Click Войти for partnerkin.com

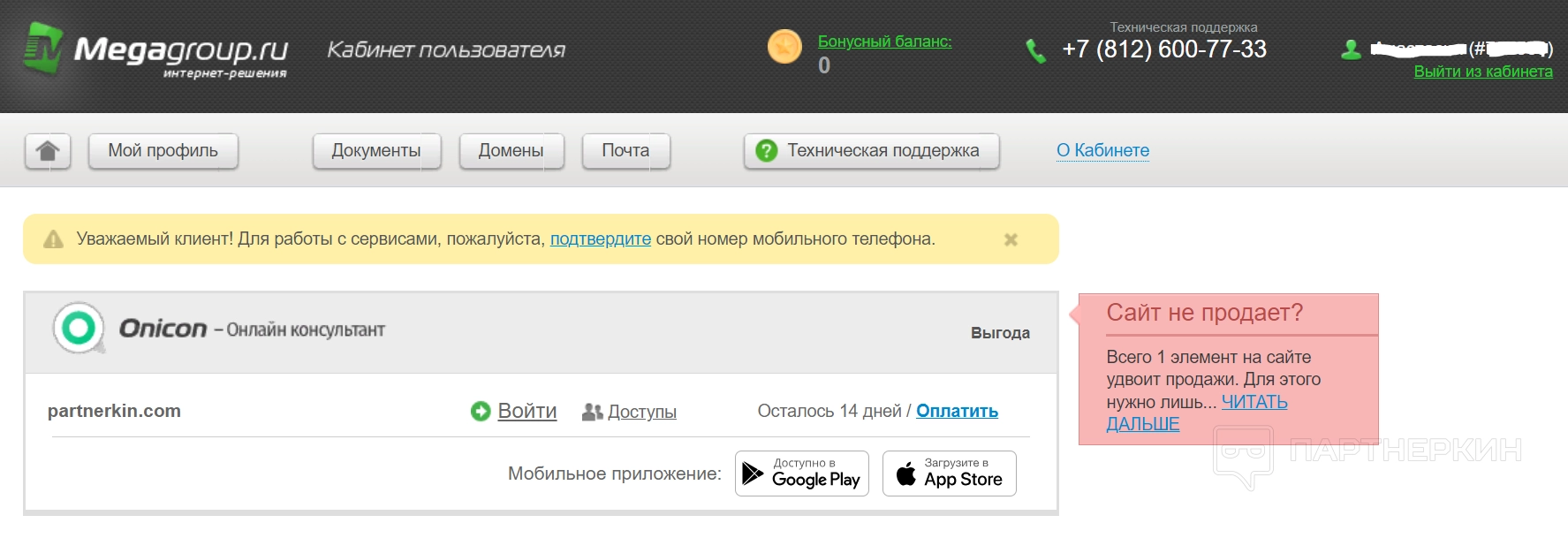(526, 411)
